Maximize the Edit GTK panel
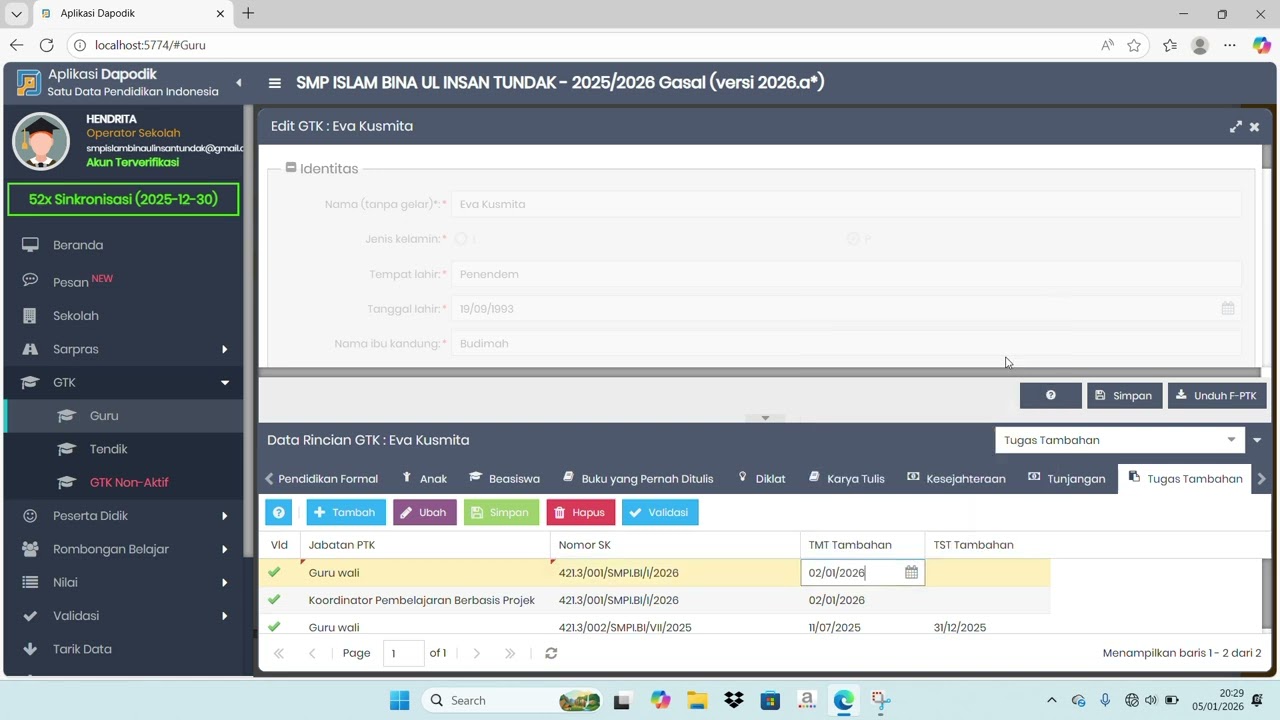 (x=1236, y=127)
